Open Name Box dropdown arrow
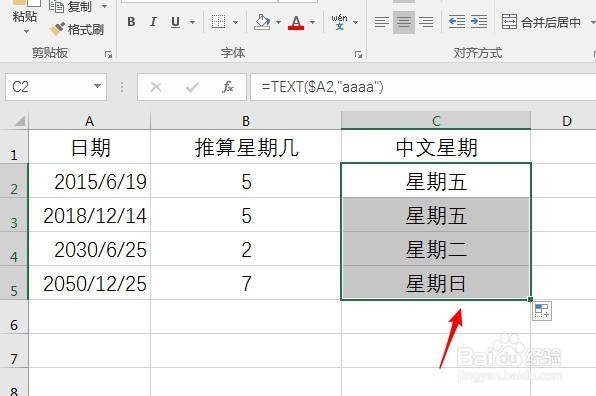 coord(97,87)
